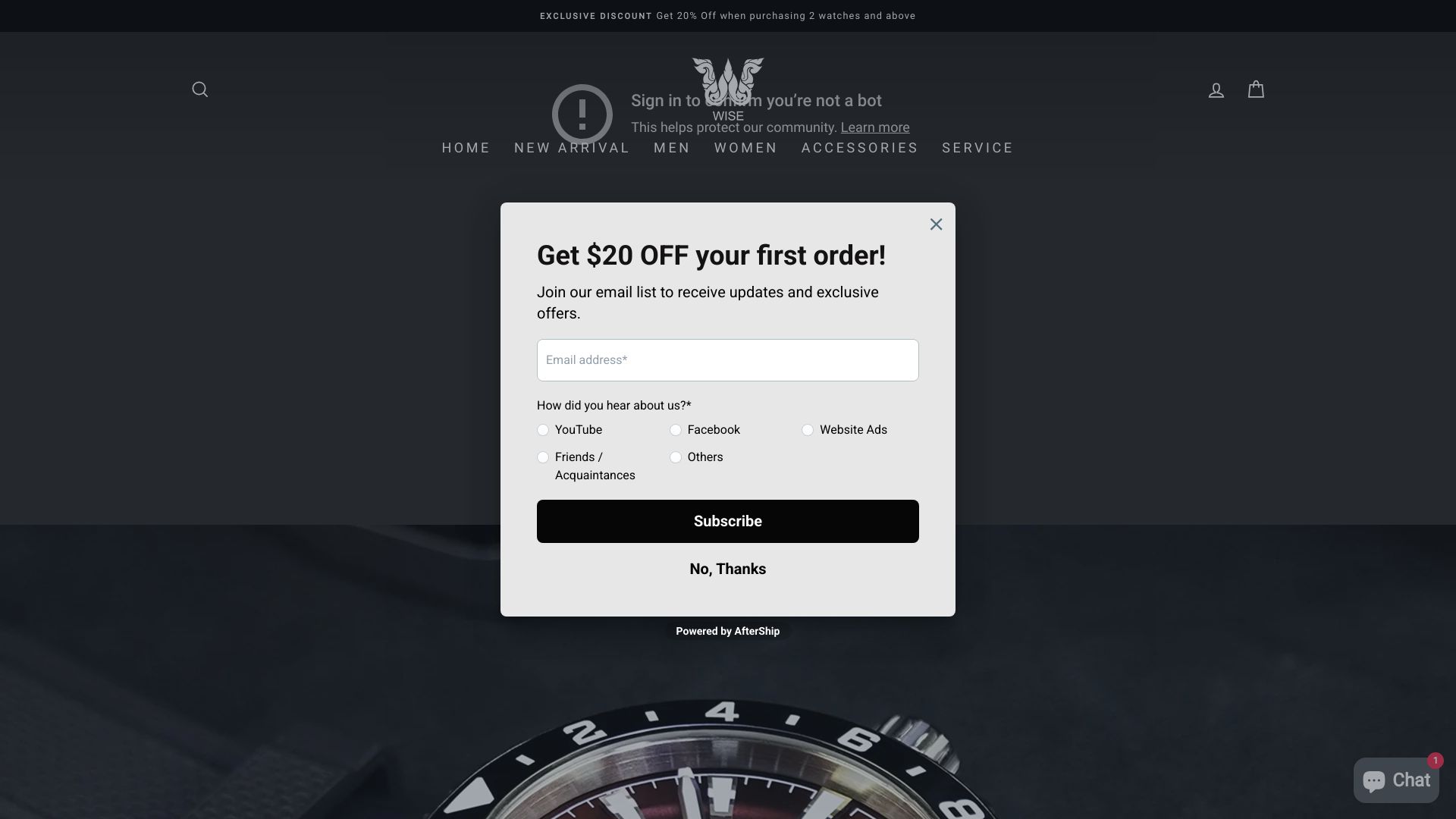
Task: Click the Powered by AfterShip badge
Action: [x=728, y=631]
